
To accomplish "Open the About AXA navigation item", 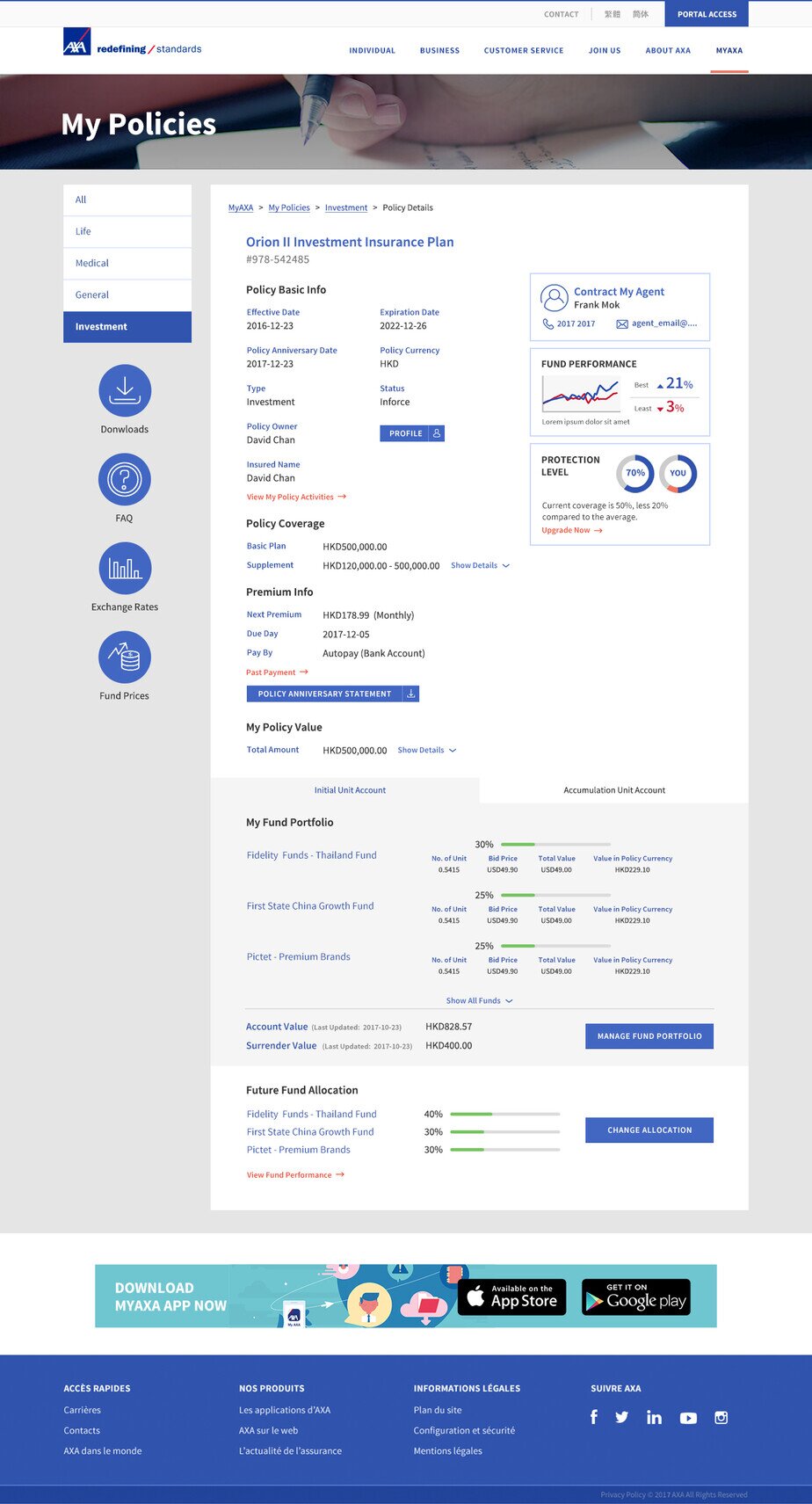I will (668, 50).
